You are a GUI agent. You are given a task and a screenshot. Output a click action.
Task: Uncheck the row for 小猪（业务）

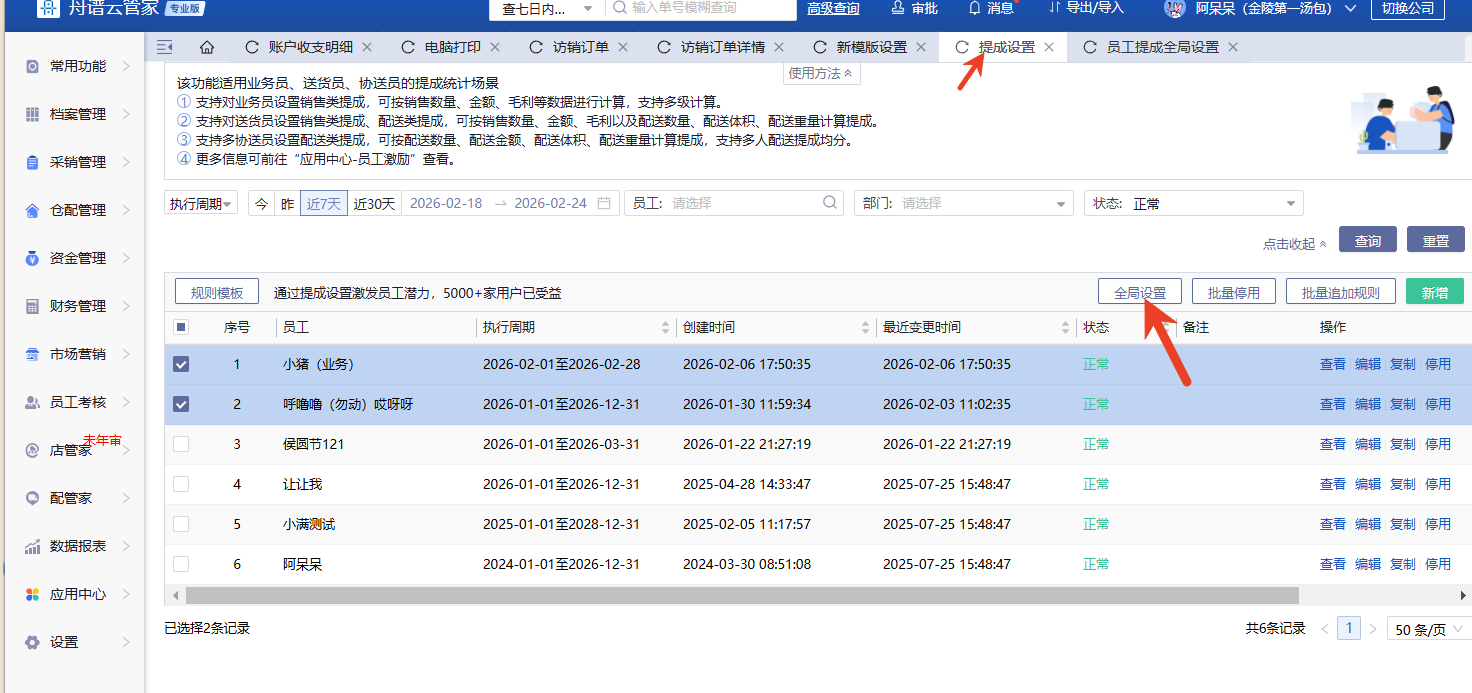pos(181,365)
